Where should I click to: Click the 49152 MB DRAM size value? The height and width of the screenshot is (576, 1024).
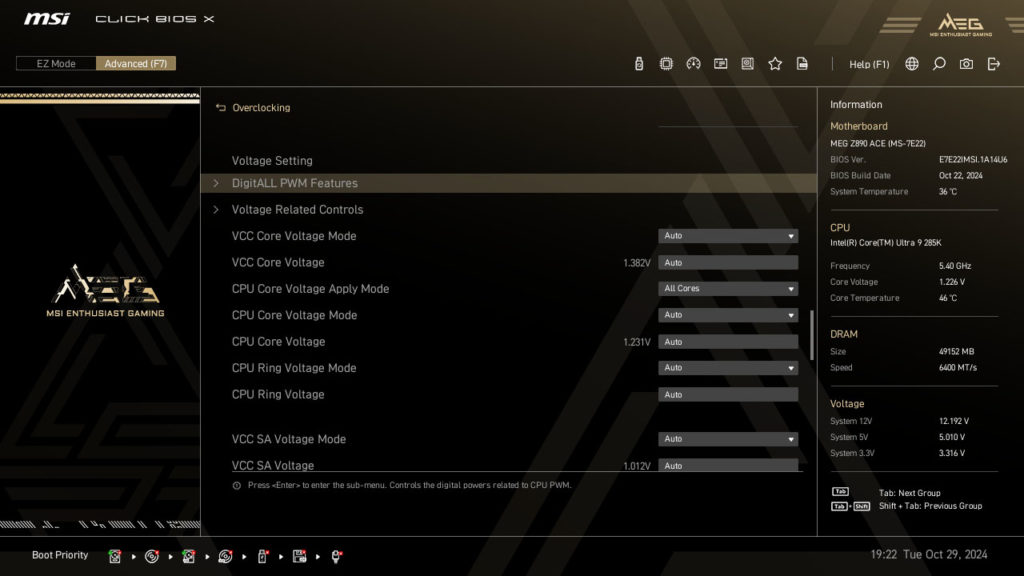pyautogui.click(x=956, y=351)
